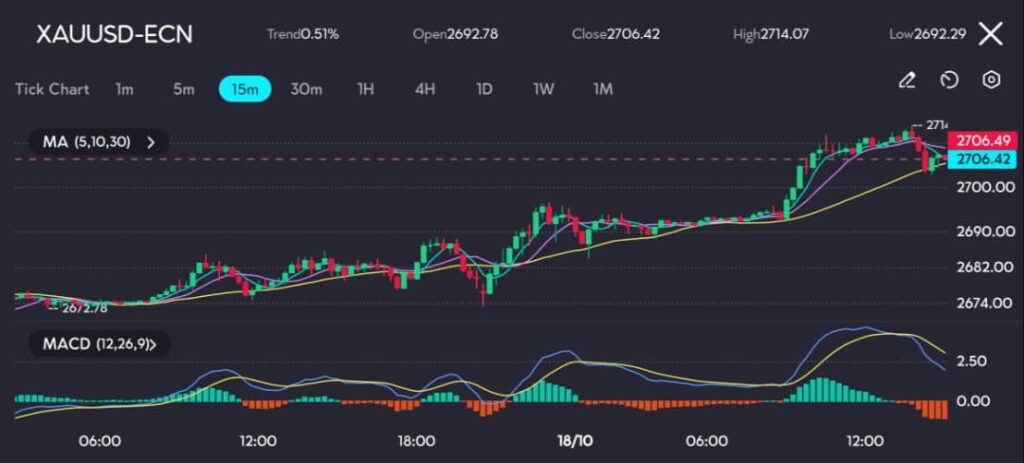Switch to Tick Chart view
Image resolution: width=1024 pixels, height=463 pixels.
point(52,89)
